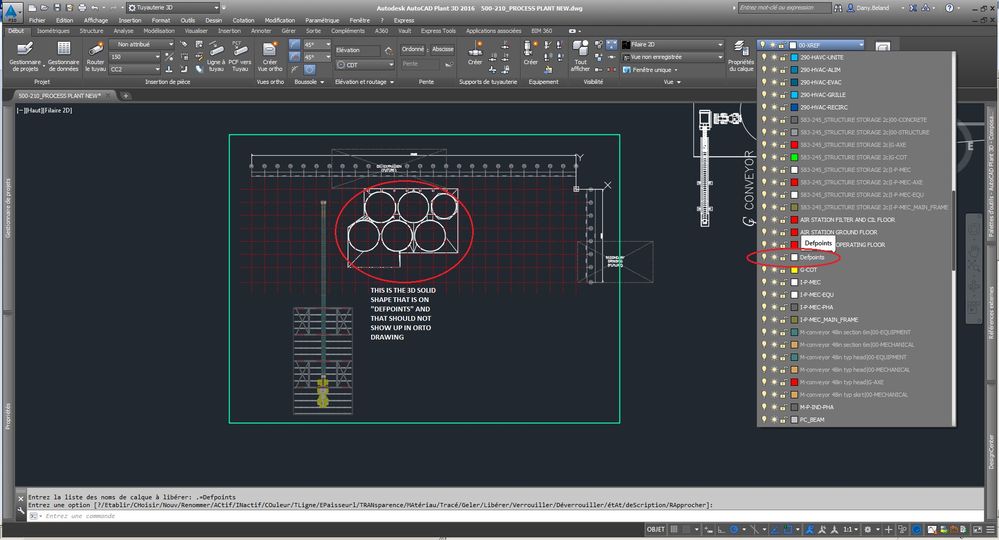Click the Ordonné button

click(x=413, y=49)
